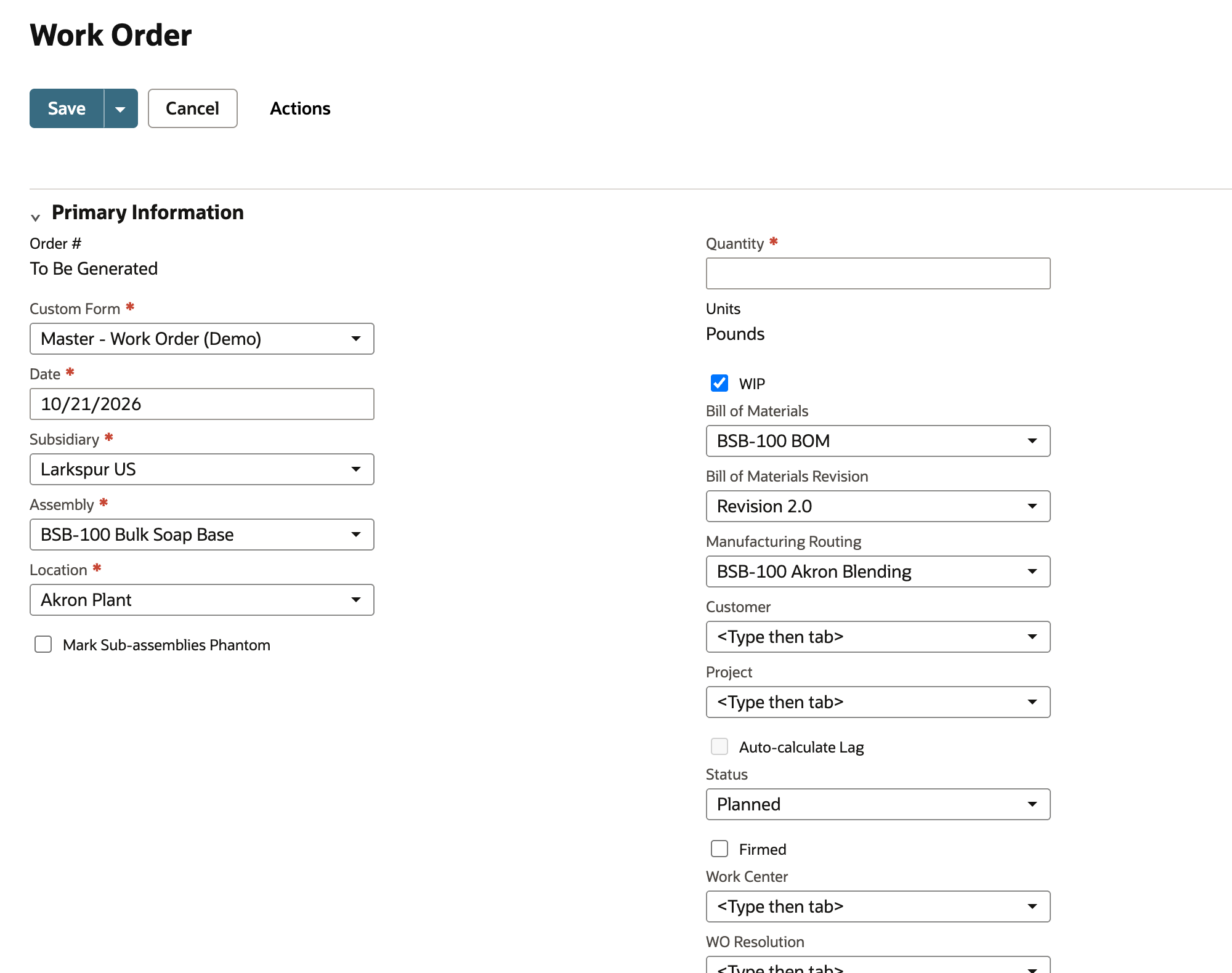Click the Save button
The image size is (1232, 973).
pos(67,108)
